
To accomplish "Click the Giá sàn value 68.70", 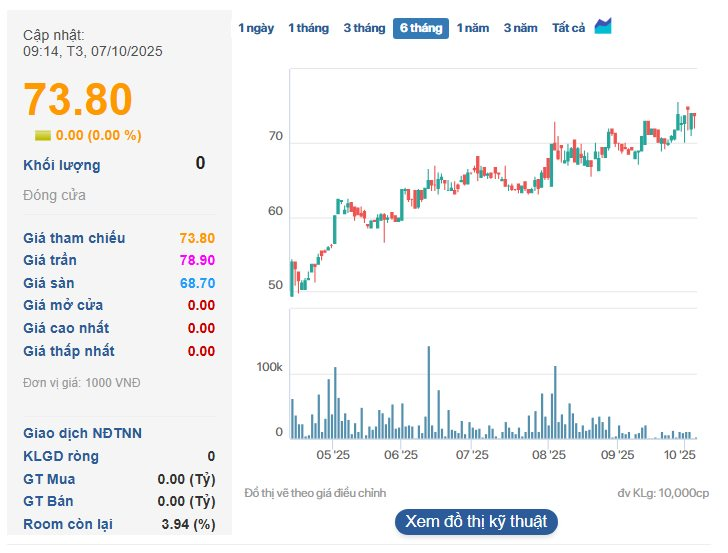I will pyautogui.click(x=197, y=283).
